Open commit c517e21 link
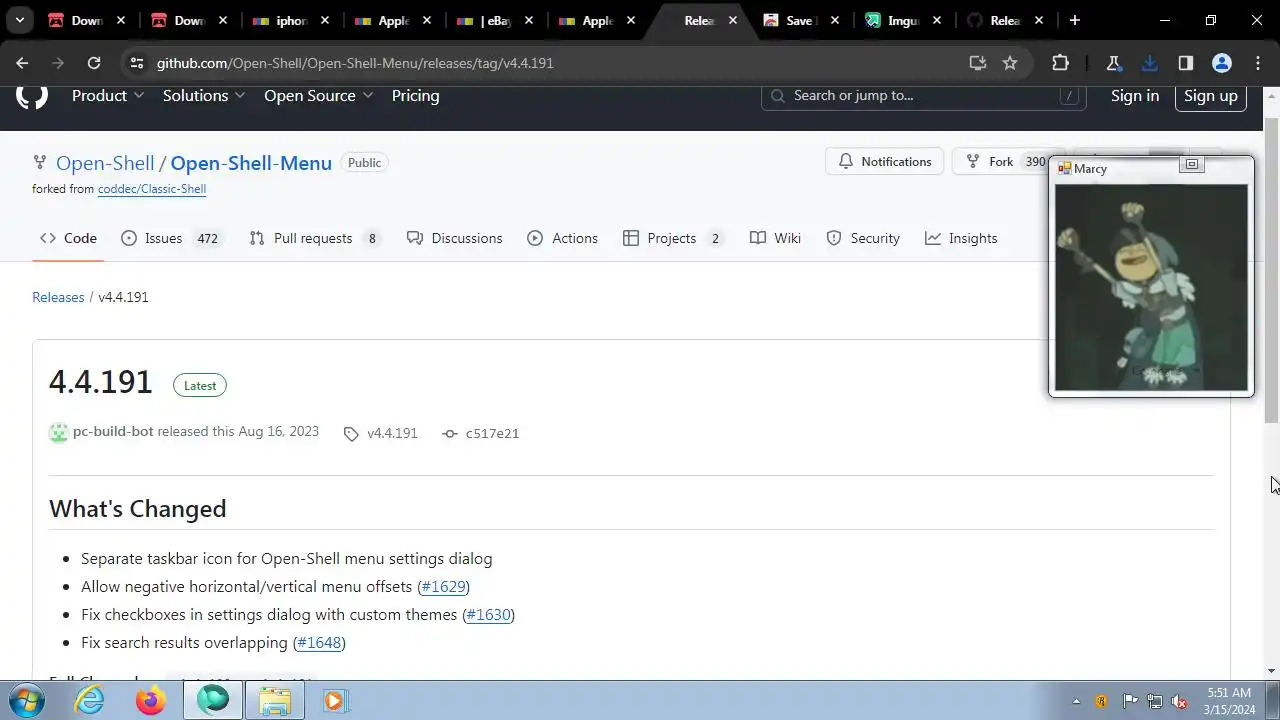The width and height of the screenshot is (1280, 720). 481,433
